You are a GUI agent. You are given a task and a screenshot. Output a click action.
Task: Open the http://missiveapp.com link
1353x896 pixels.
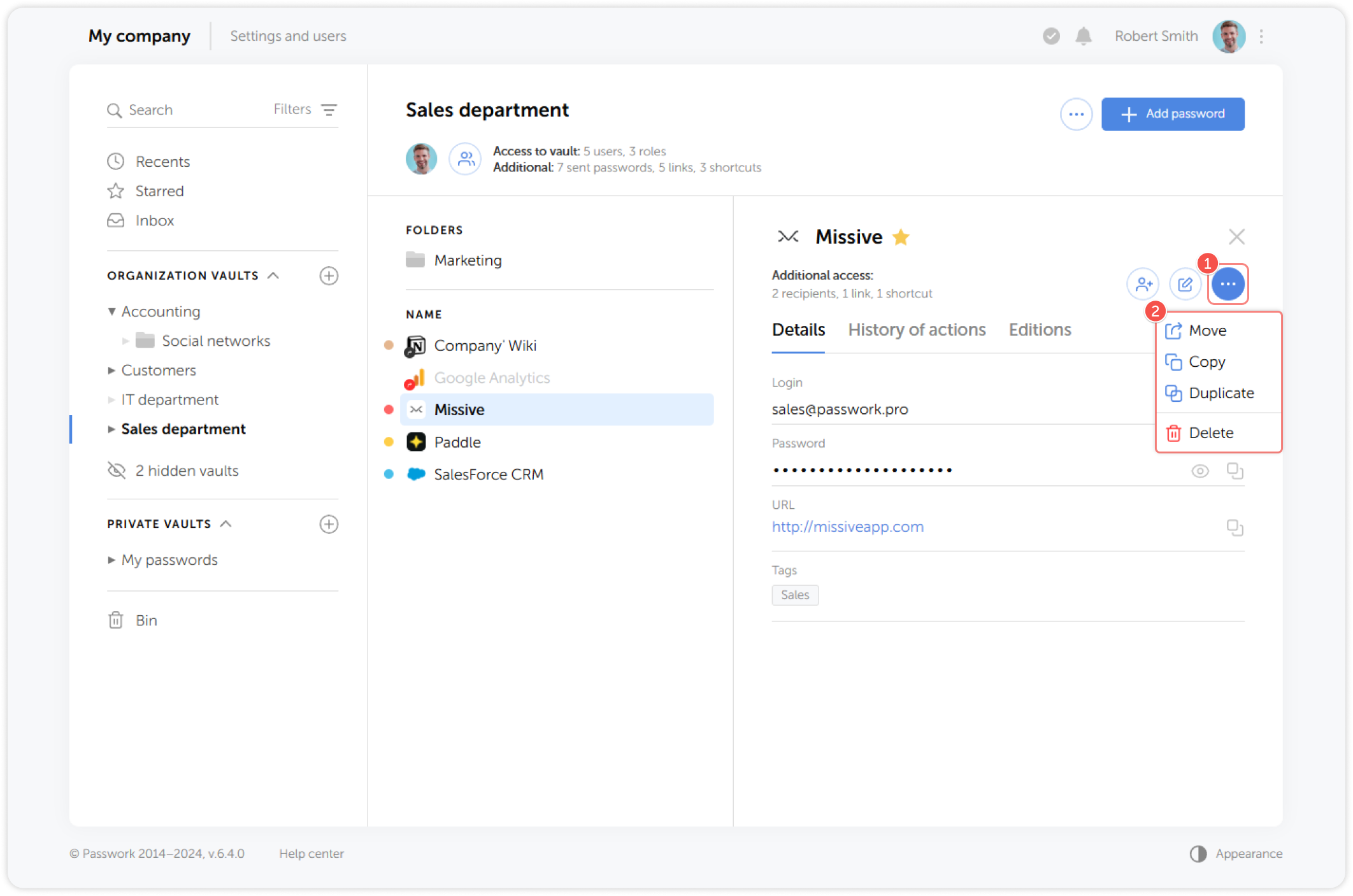coord(847,527)
